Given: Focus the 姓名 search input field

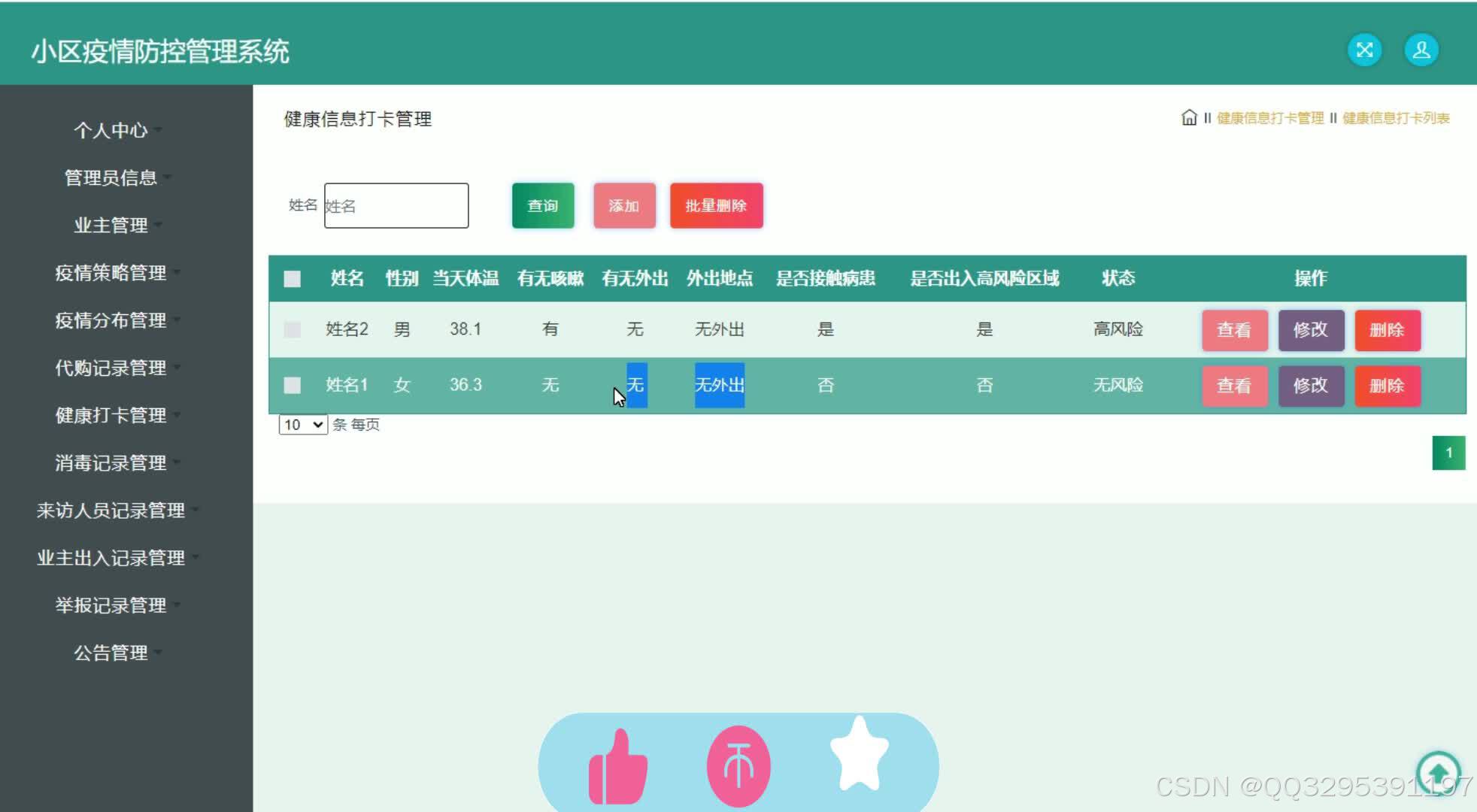Looking at the screenshot, I should (396, 205).
